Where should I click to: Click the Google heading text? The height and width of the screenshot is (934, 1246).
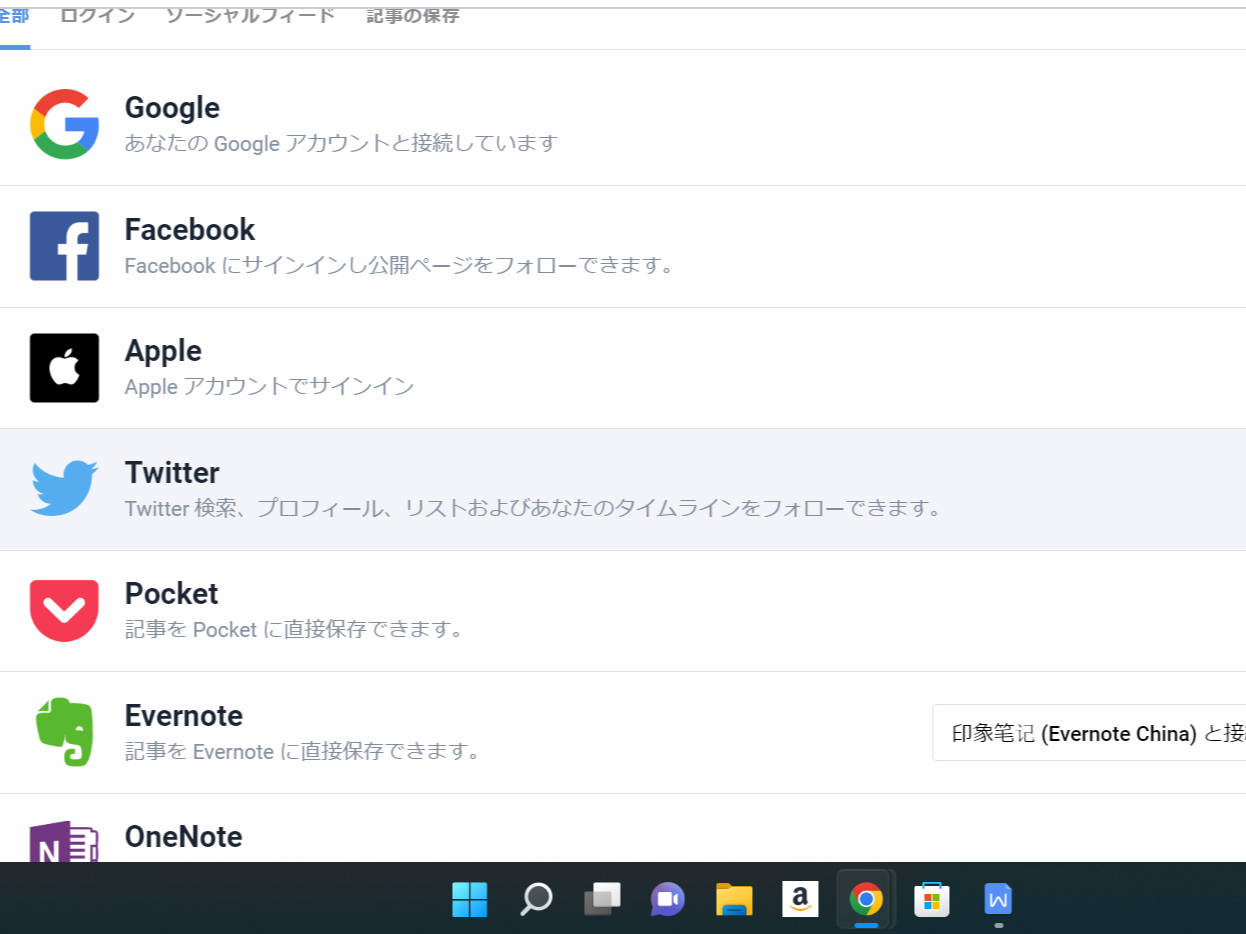(172, 108)
